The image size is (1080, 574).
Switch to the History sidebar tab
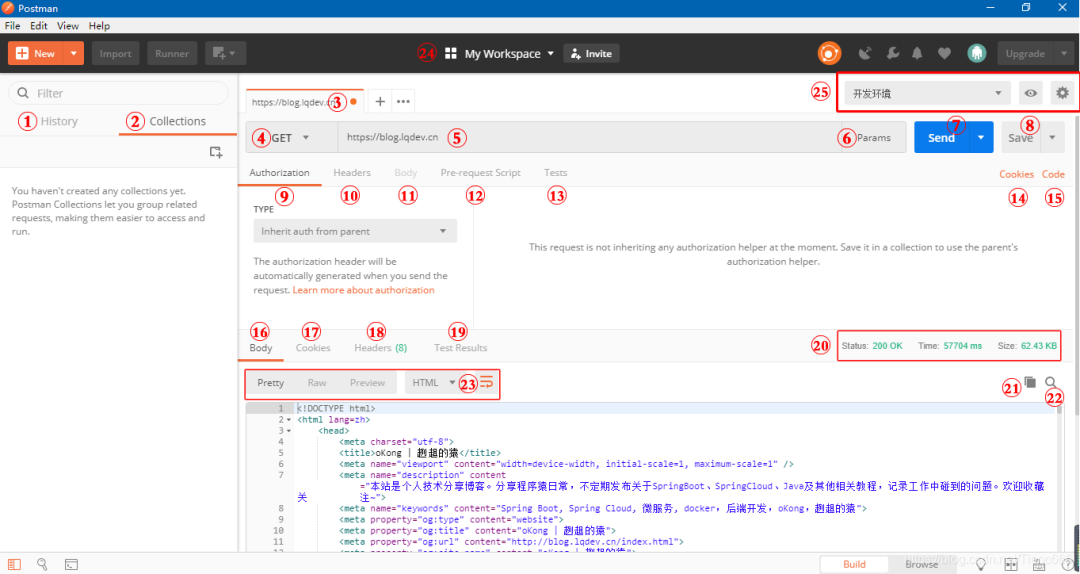(x=59, y=121)
